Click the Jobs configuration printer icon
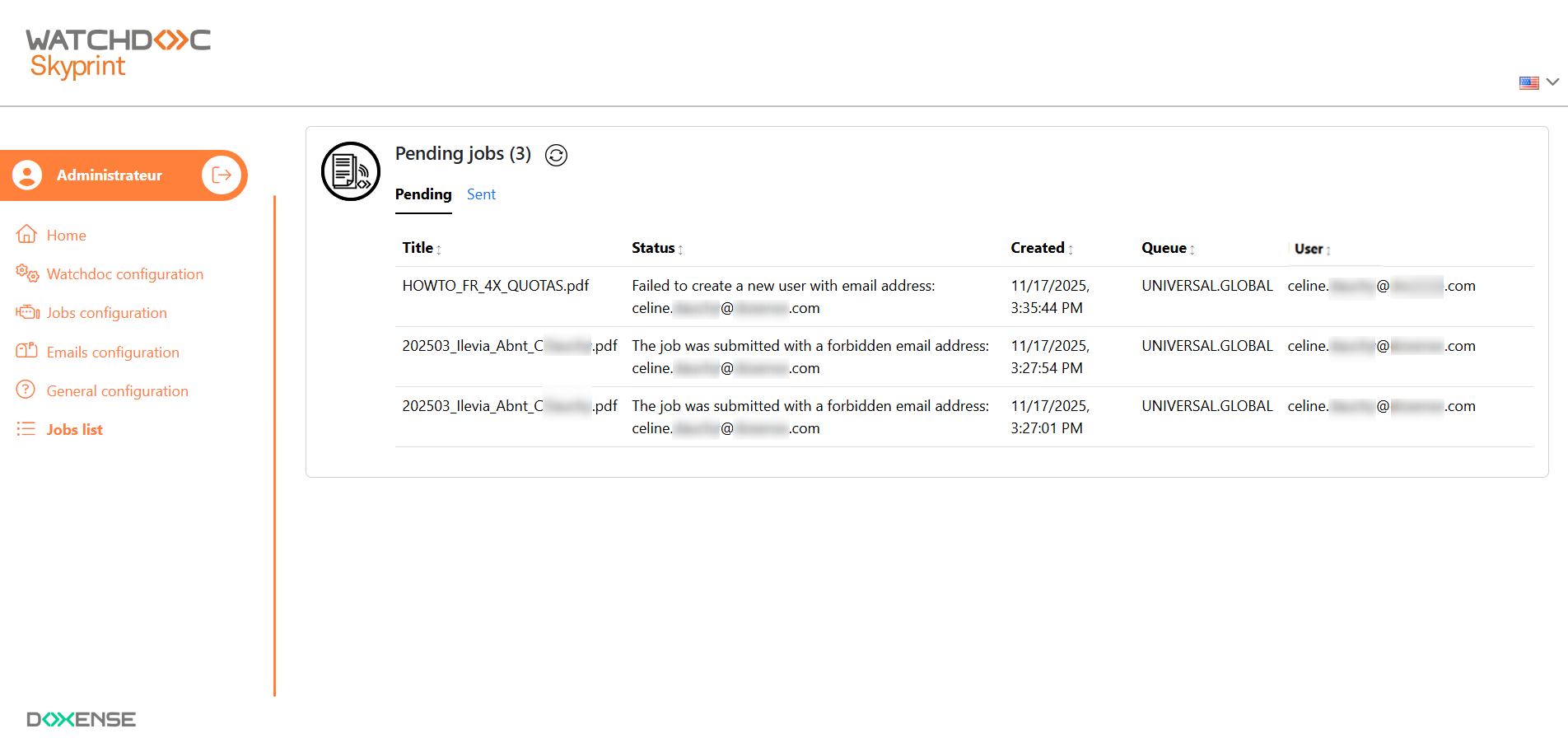This screenshot has height=738, width=1568. (x=27, y=312)
